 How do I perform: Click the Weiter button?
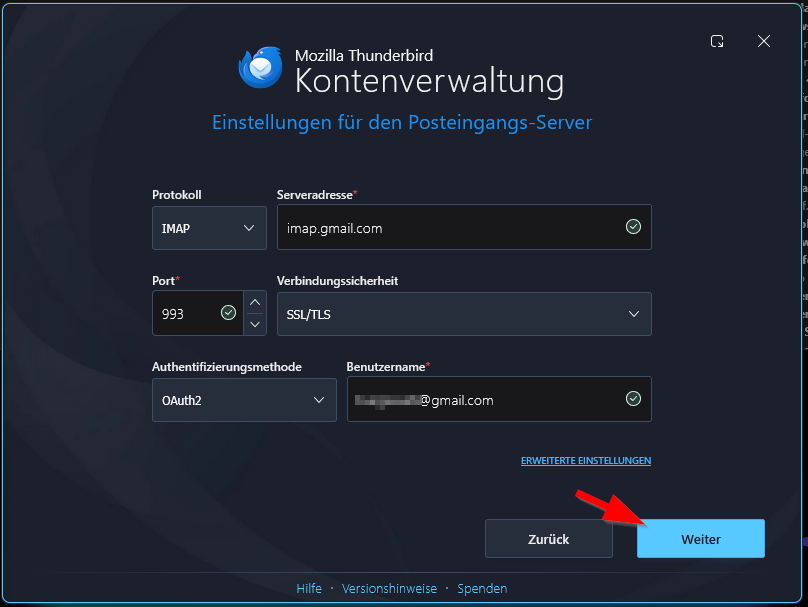[x=701, y=538]
